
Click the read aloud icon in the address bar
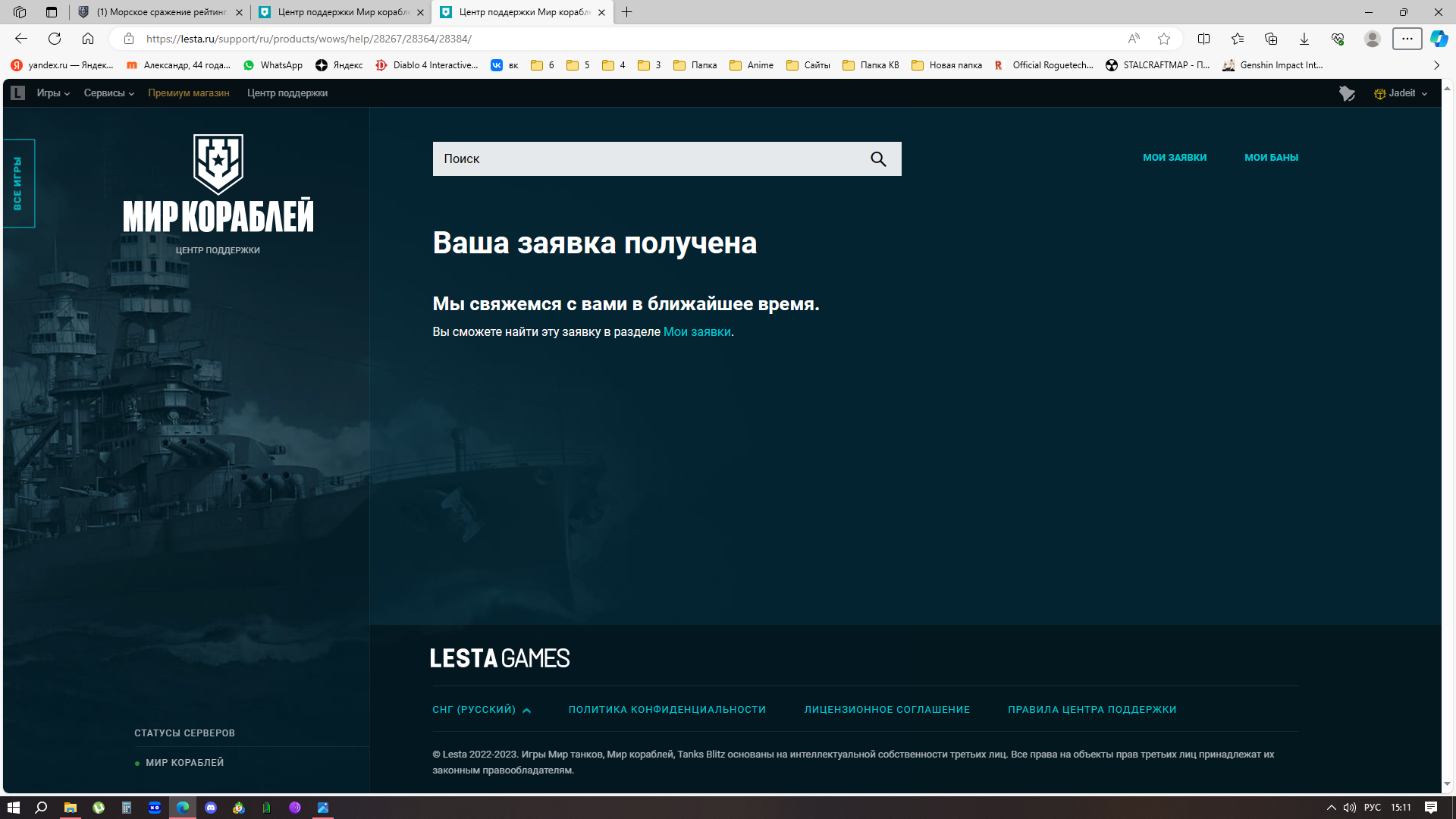1134,39
